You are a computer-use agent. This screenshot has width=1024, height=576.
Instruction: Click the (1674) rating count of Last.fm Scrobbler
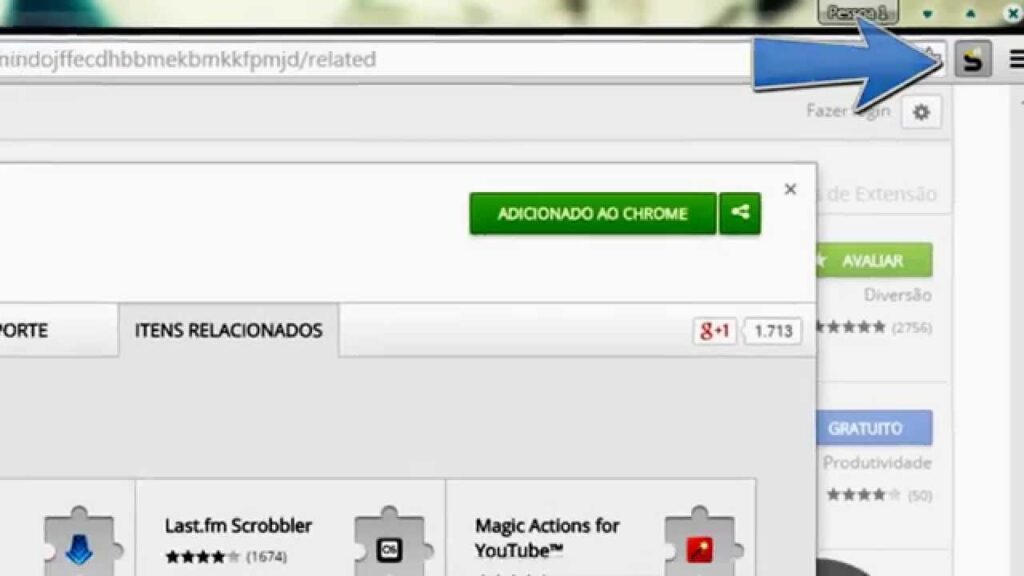tap(266, 556)
